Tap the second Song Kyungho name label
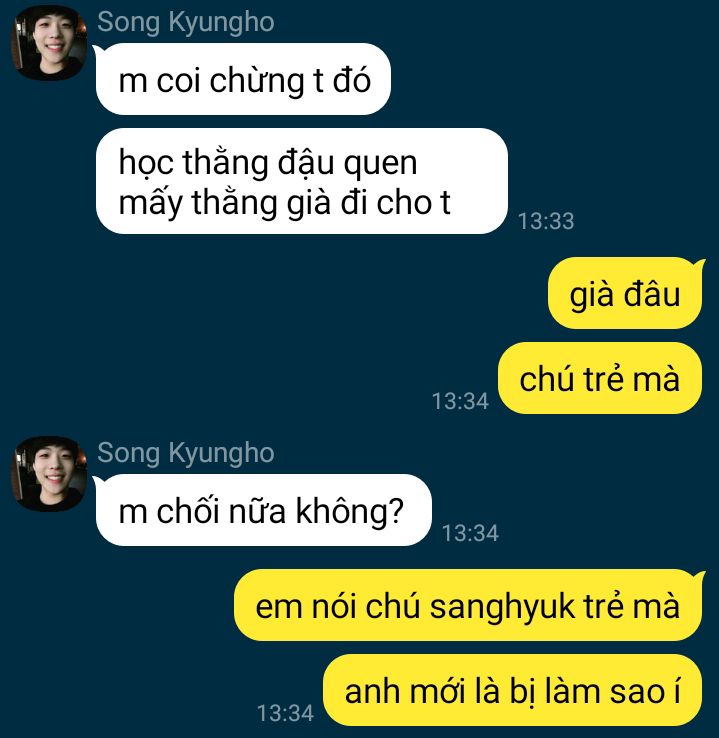 click(x=185, y=453)
